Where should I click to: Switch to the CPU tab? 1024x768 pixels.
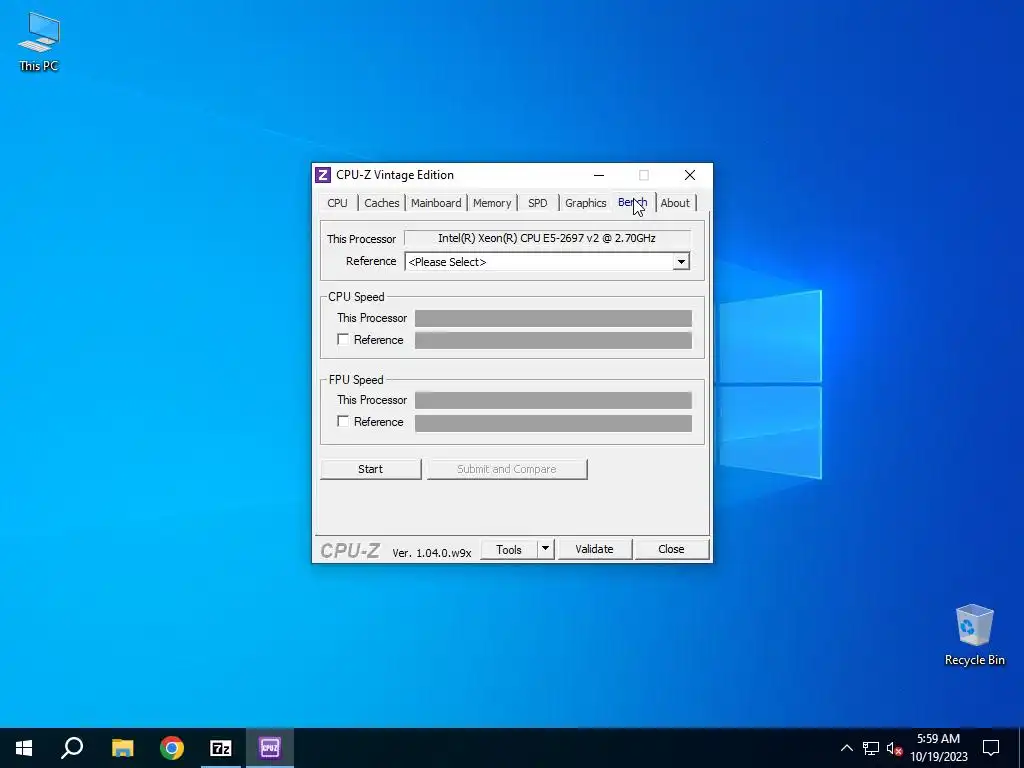(x=338, y=203)
